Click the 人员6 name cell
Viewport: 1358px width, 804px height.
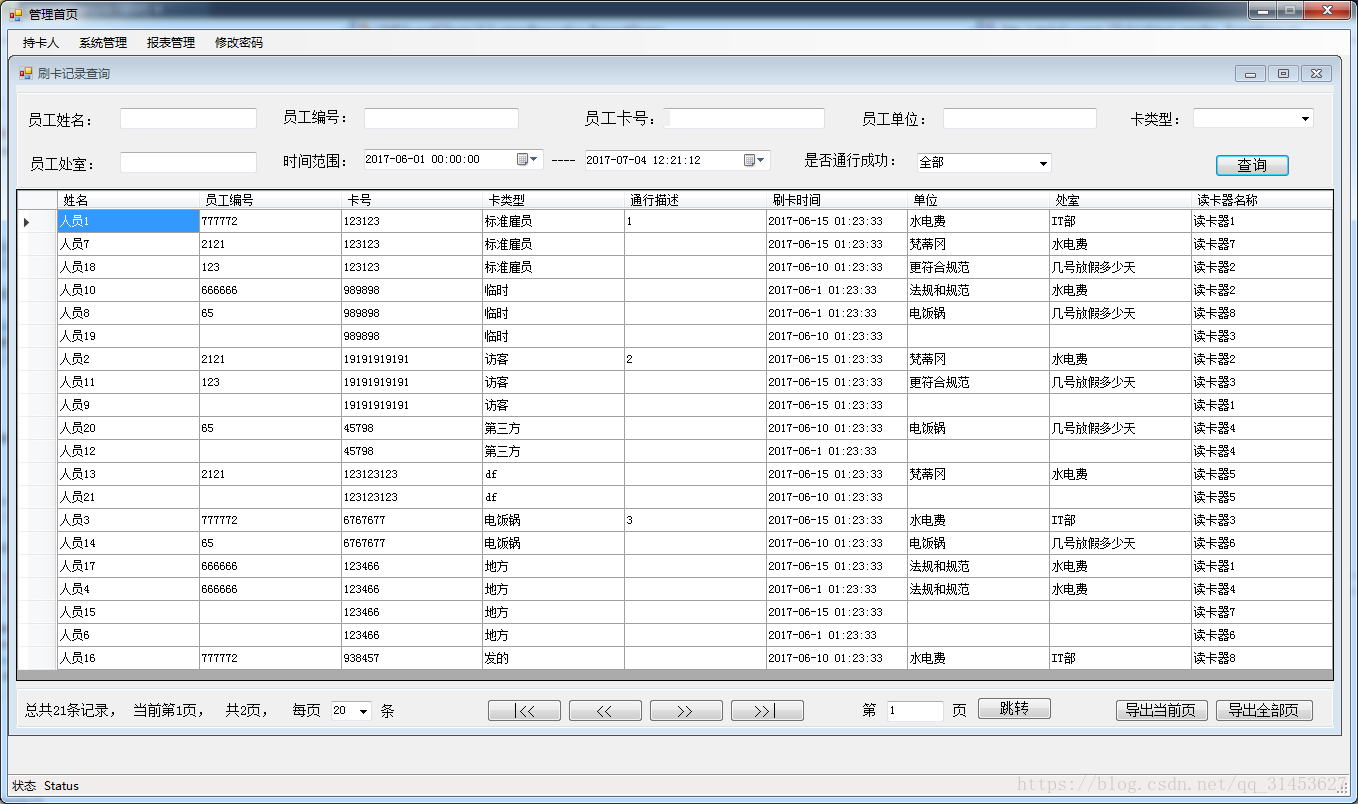(x=128, y=635)
